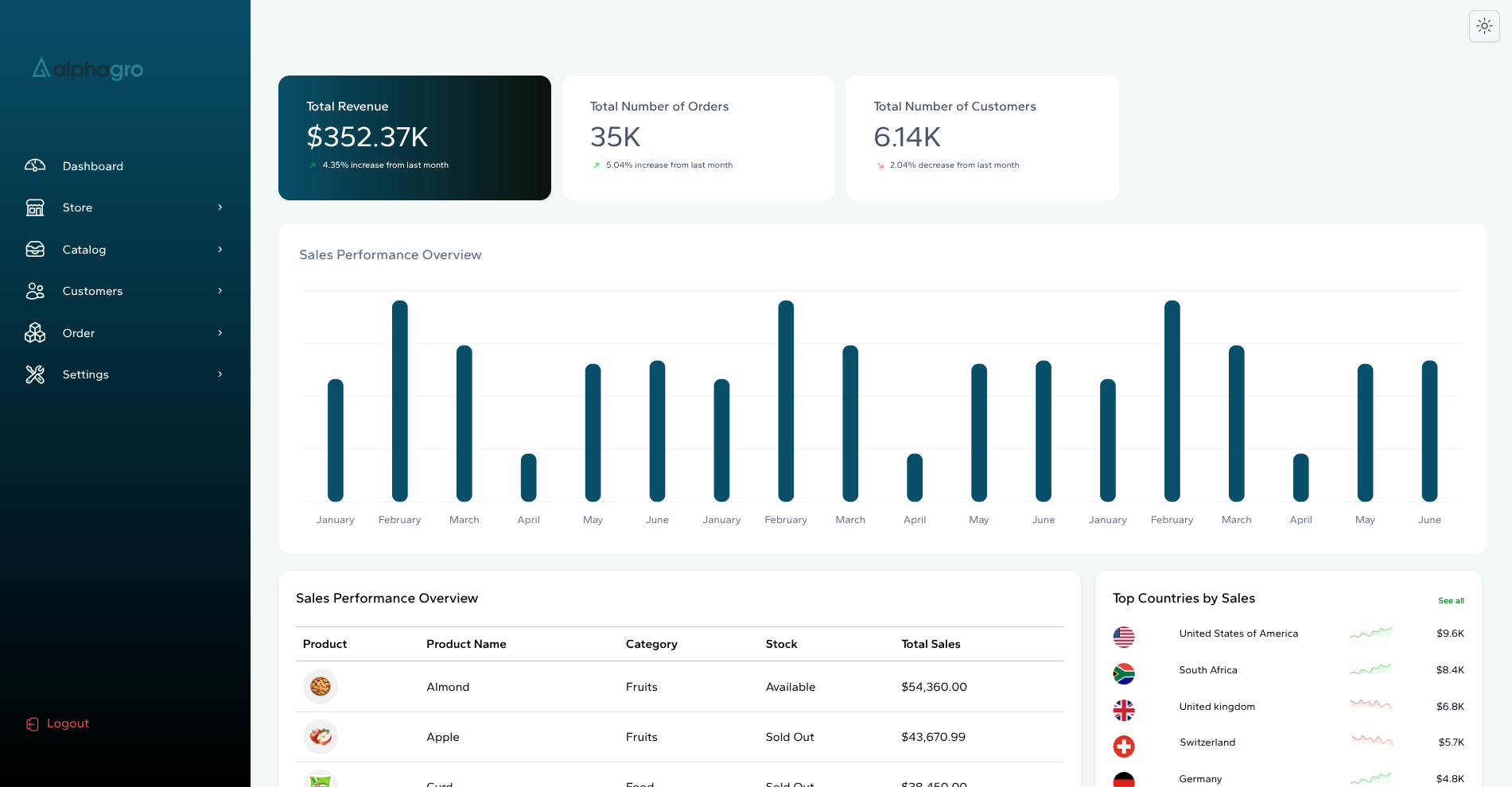Viewport: 1512px width, 787px height.
Task: Click the Order boxes icon
Action: click(35, 333)
